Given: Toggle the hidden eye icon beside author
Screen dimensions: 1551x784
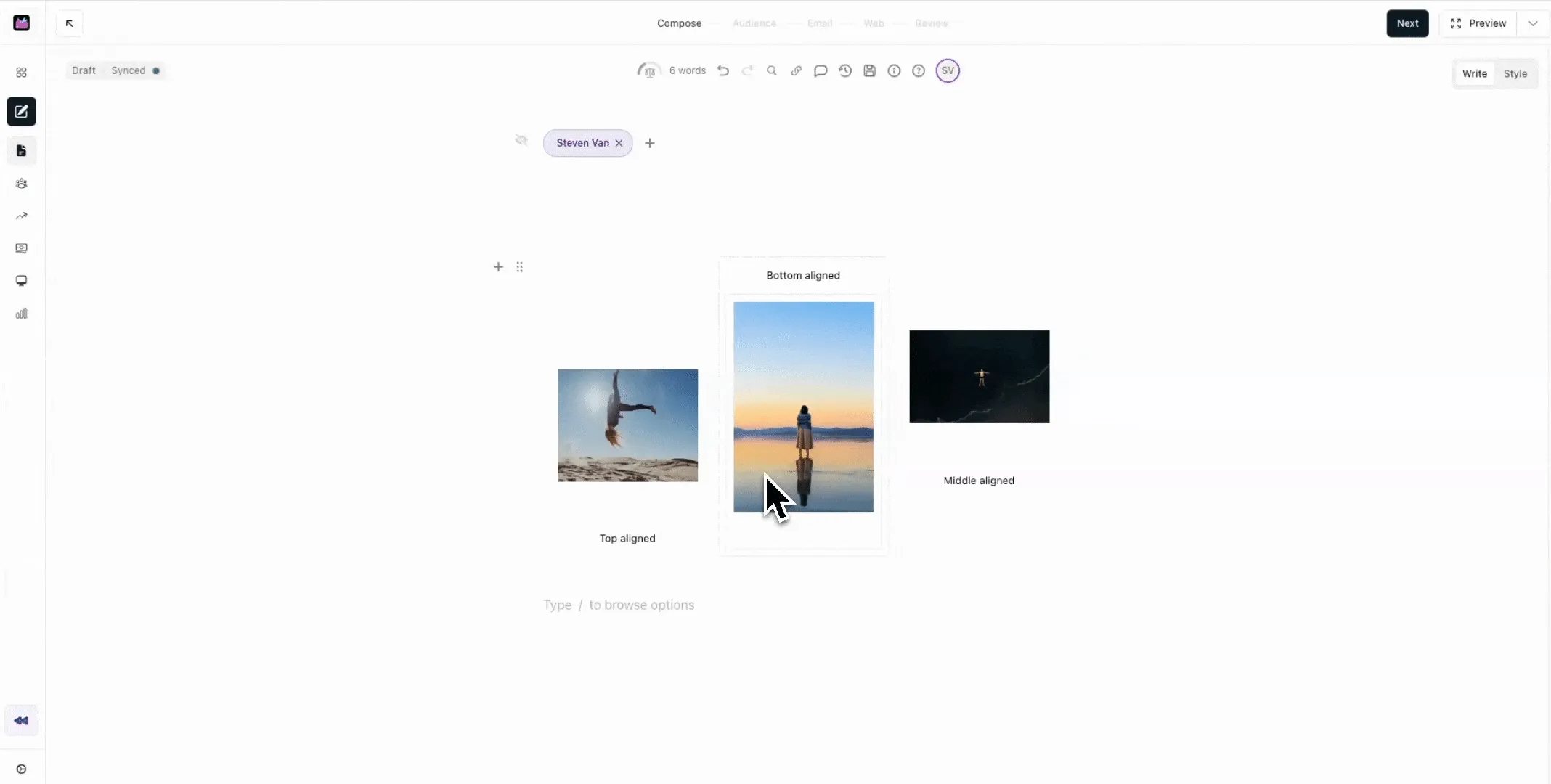Looking at the screenshot, I should pos(521,140).
